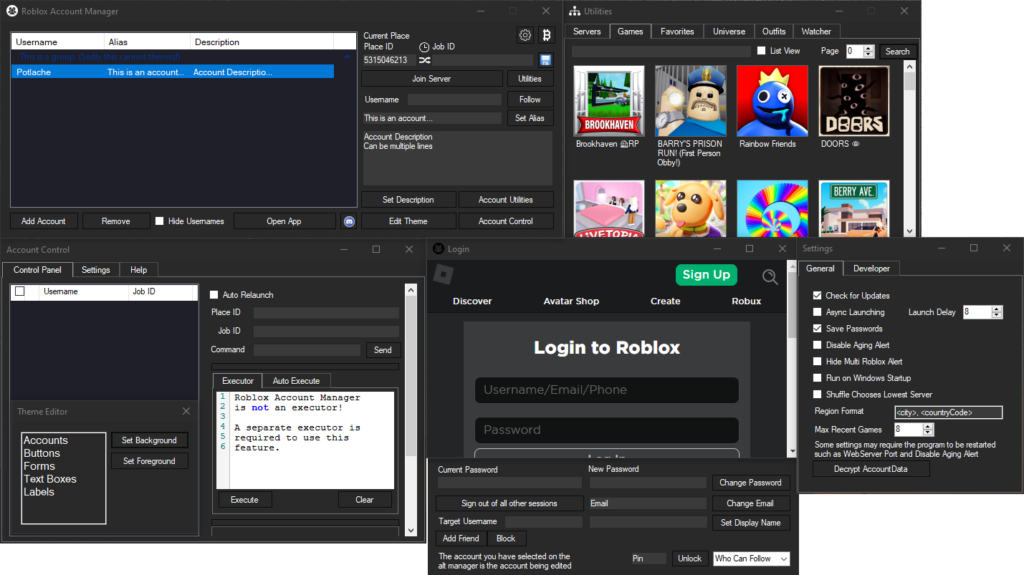Click the Add Account button
The width and height of the screenshot is (1024, 575).
(x=43, y=222)
